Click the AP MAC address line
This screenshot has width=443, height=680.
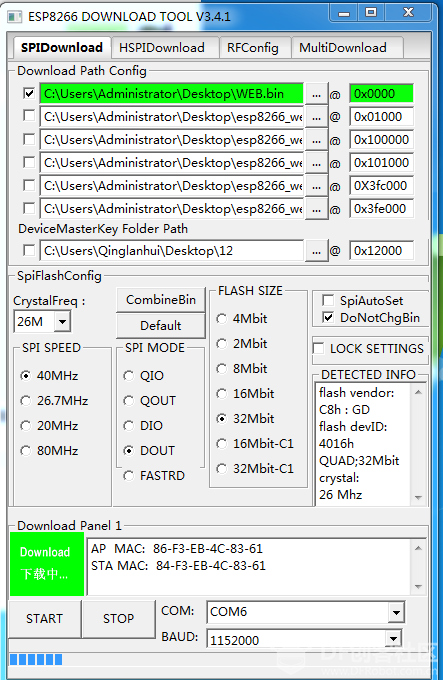tap(177, 549)
